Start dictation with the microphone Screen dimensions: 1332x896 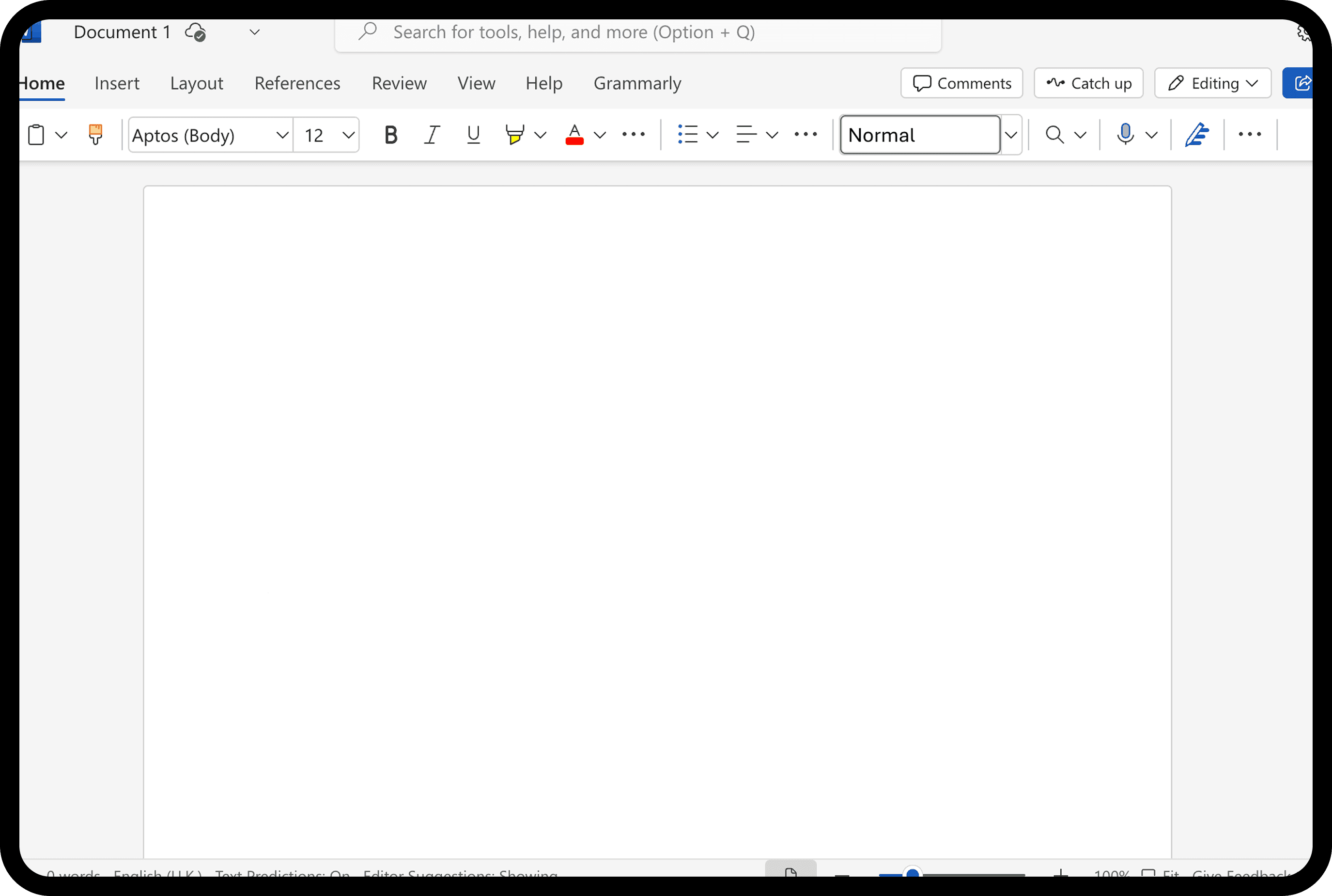point(1125,135)
